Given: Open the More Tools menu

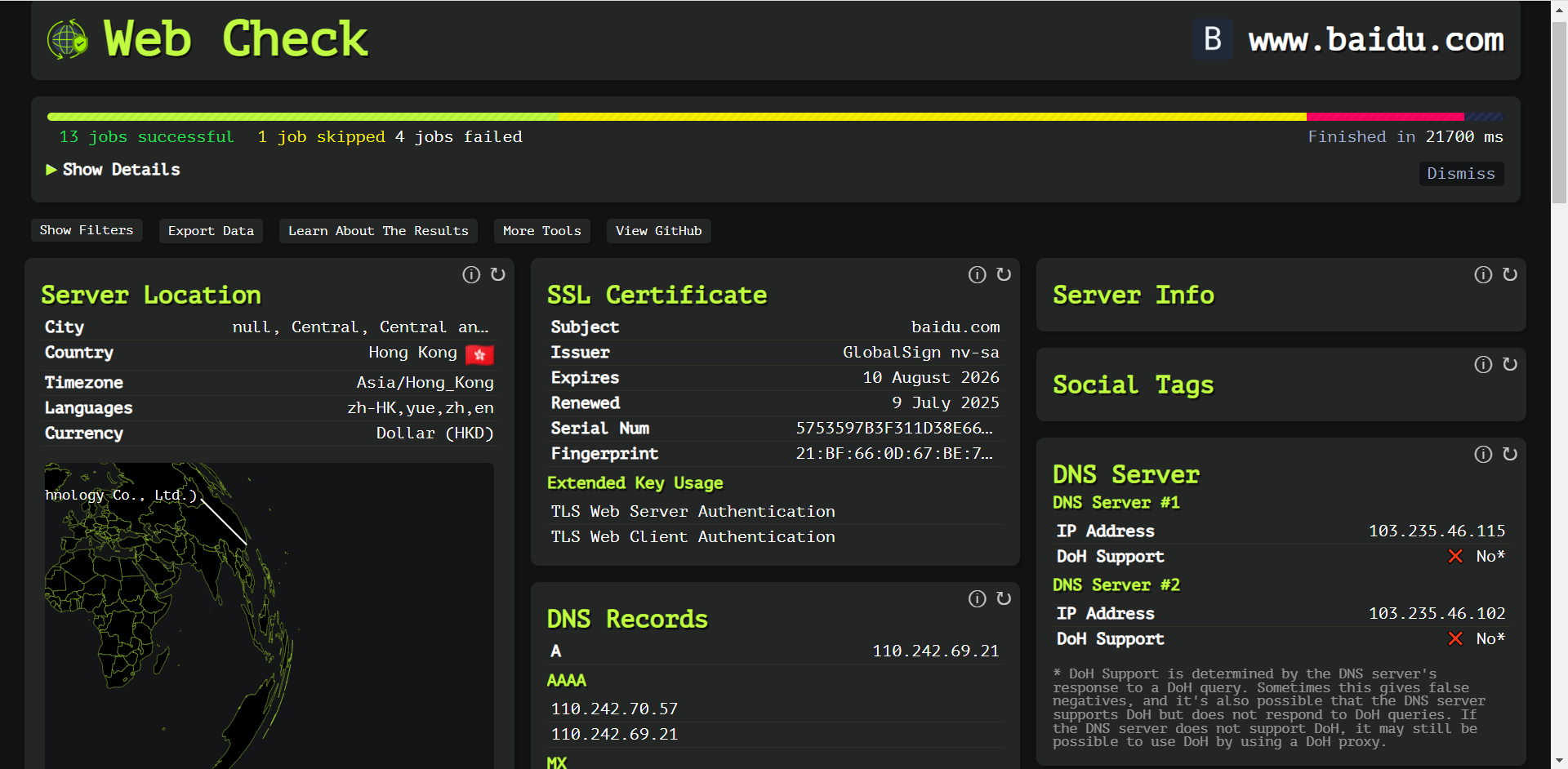Looking at the screenshot, I should tap(541, 231).
